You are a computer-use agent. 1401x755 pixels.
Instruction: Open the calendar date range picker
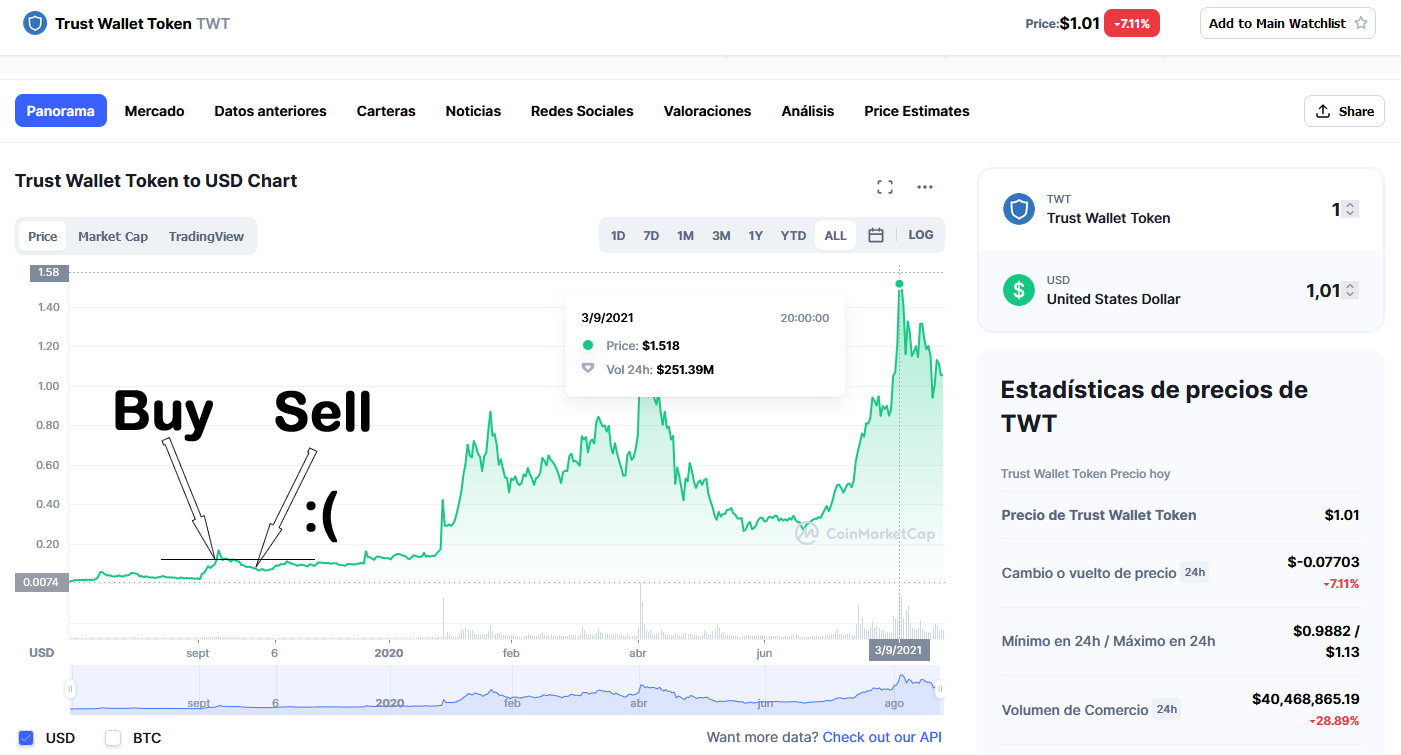[876, 235]
